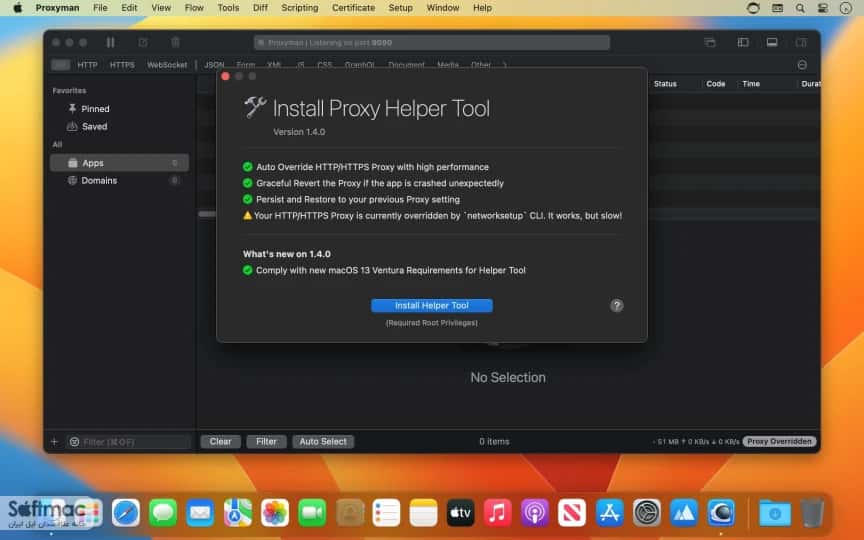Click the compose/edit toolbar icon
Screen dimensions: 864x540
pyautogui.click(x=143, y=42)
